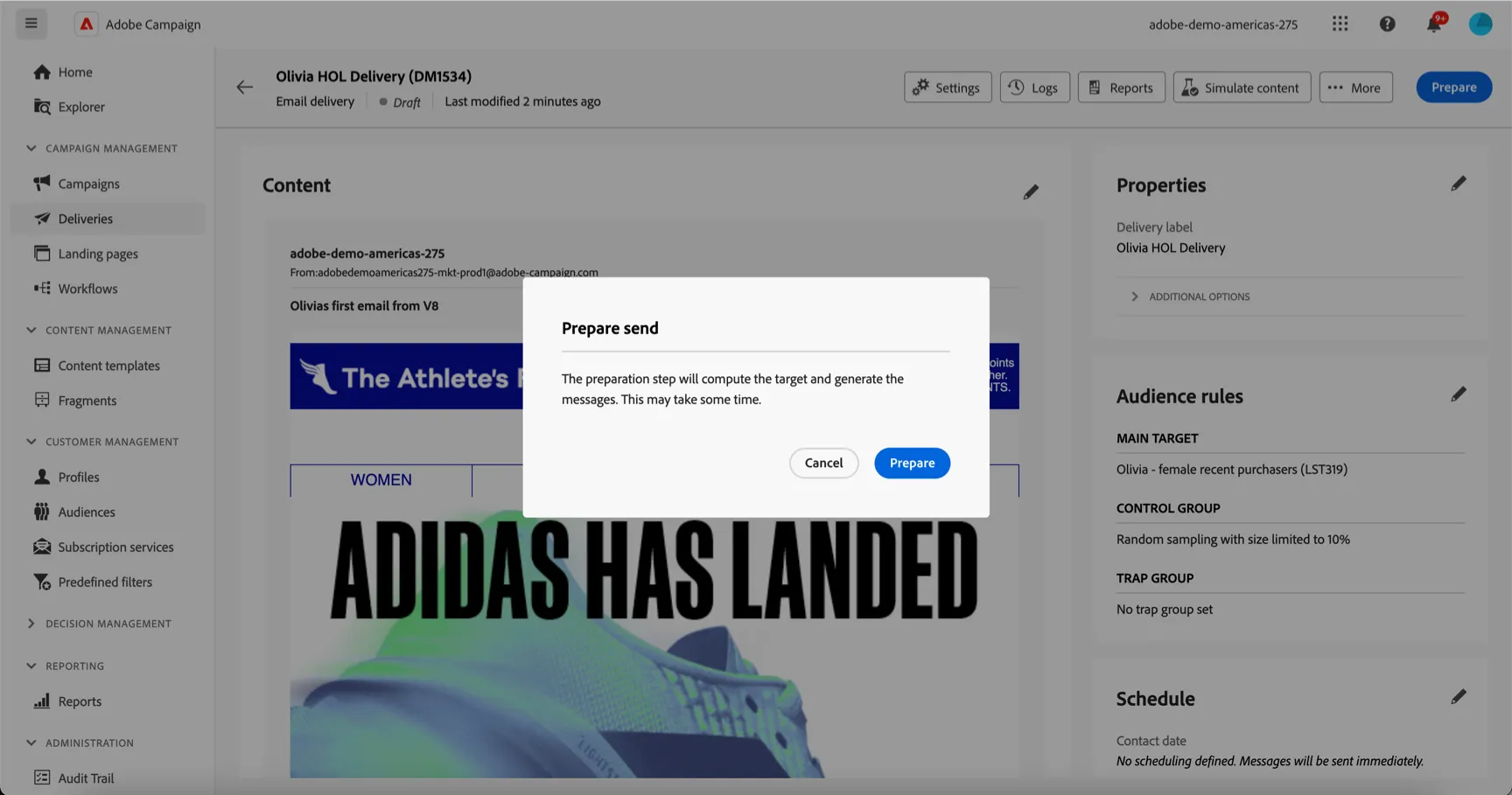Open Campaigns in the sidebar
1512x795 pixels.
pos(108,184)
